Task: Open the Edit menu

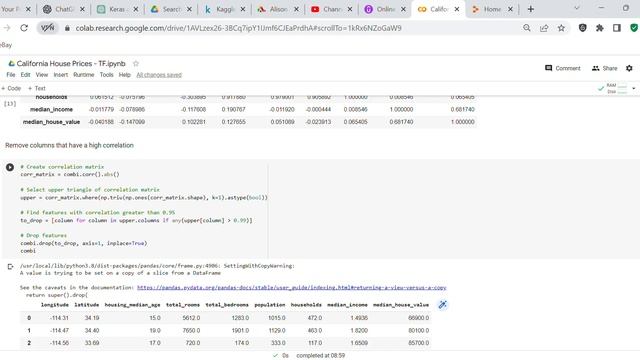Action: (25, 75)
